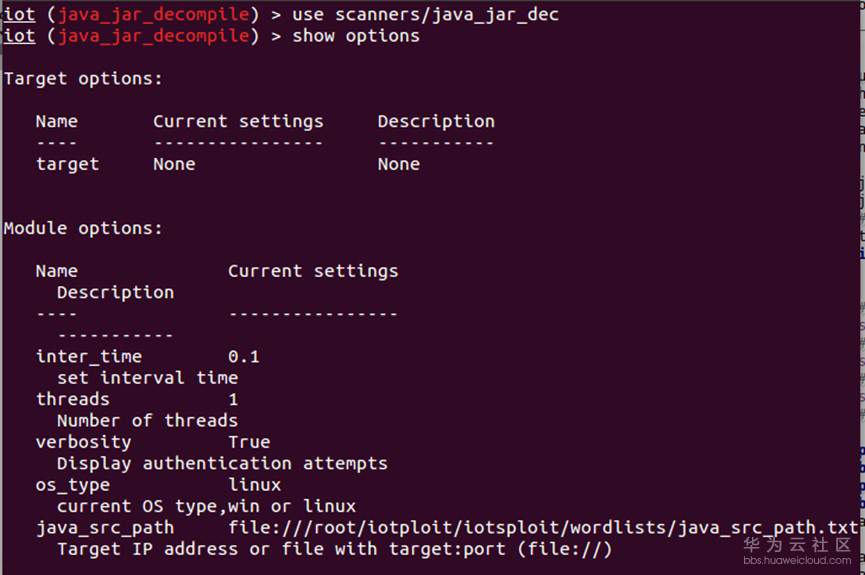Image resolution: width=865 pixels, height=575 pixels.
Task: Click the java_src_path.txt file path value
Action: (x=543, y=527)
